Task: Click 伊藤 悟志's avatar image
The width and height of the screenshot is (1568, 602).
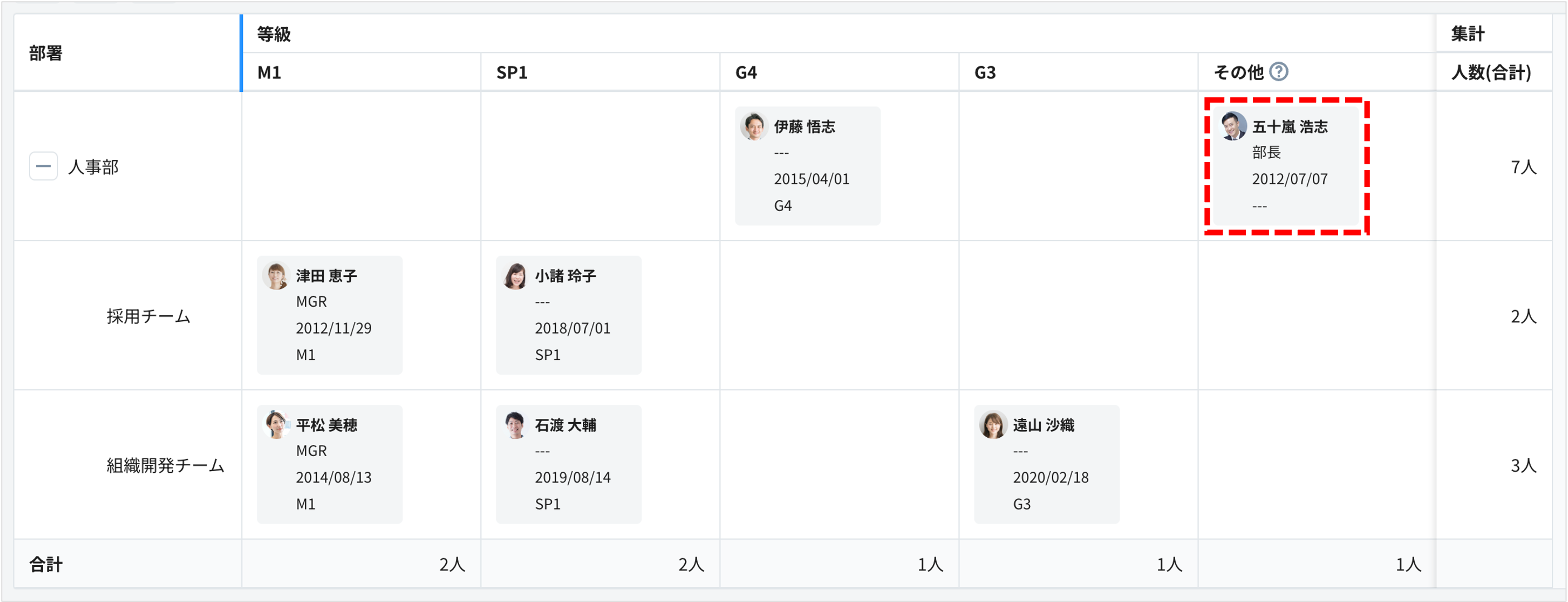Action: (754, 128)
